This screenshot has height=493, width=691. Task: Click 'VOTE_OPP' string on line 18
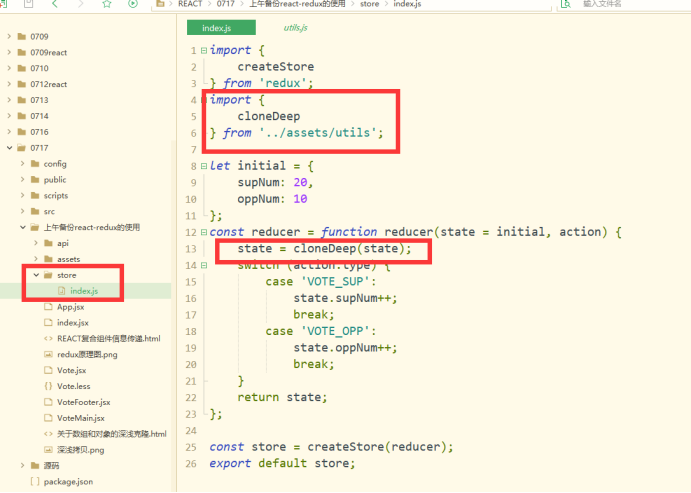(334, 331)
